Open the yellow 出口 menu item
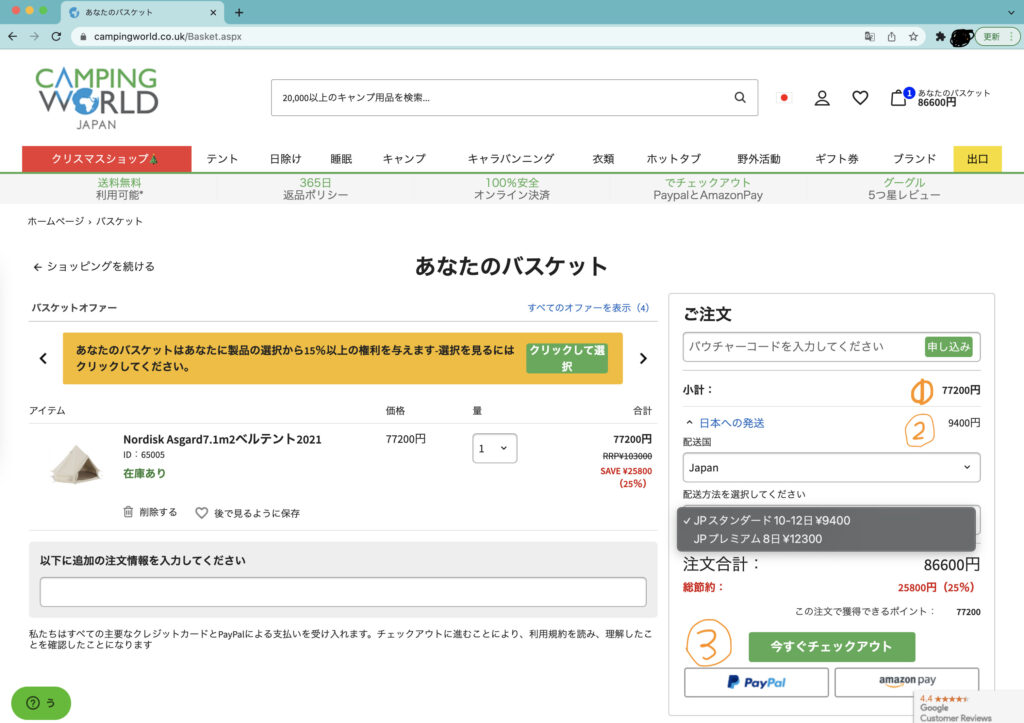 977,159
